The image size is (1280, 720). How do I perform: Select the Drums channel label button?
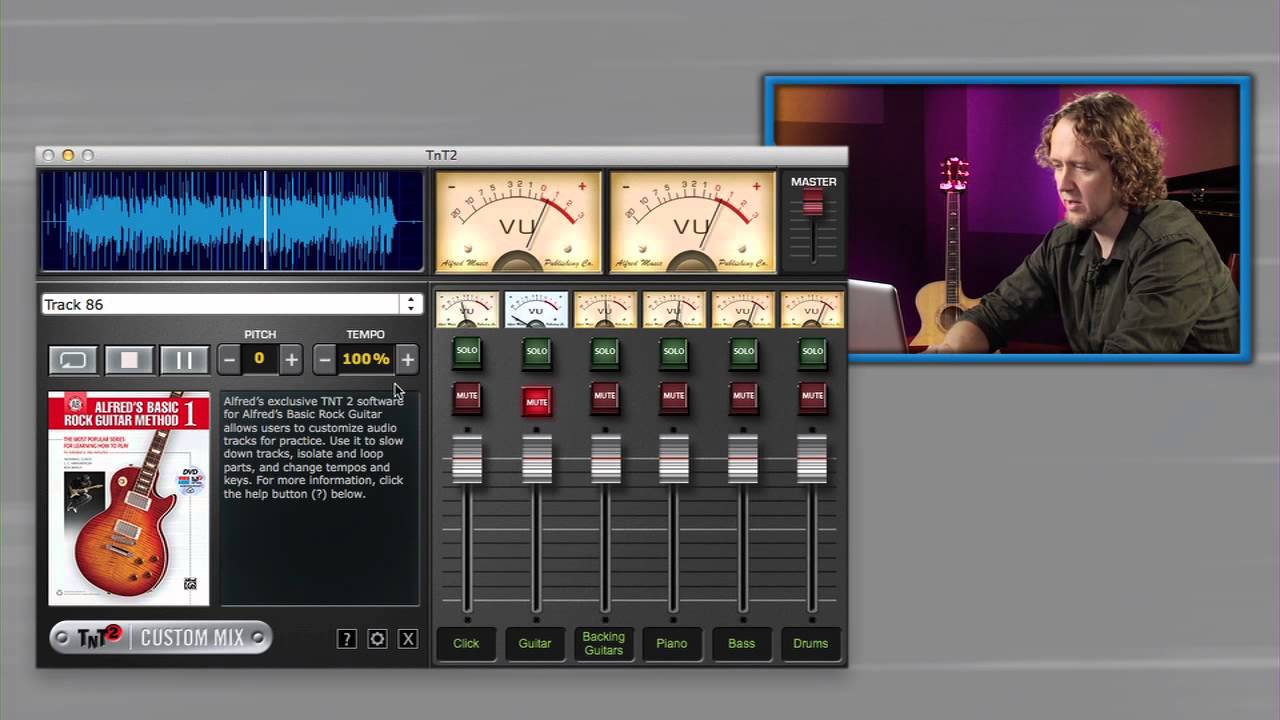(810, 643)
